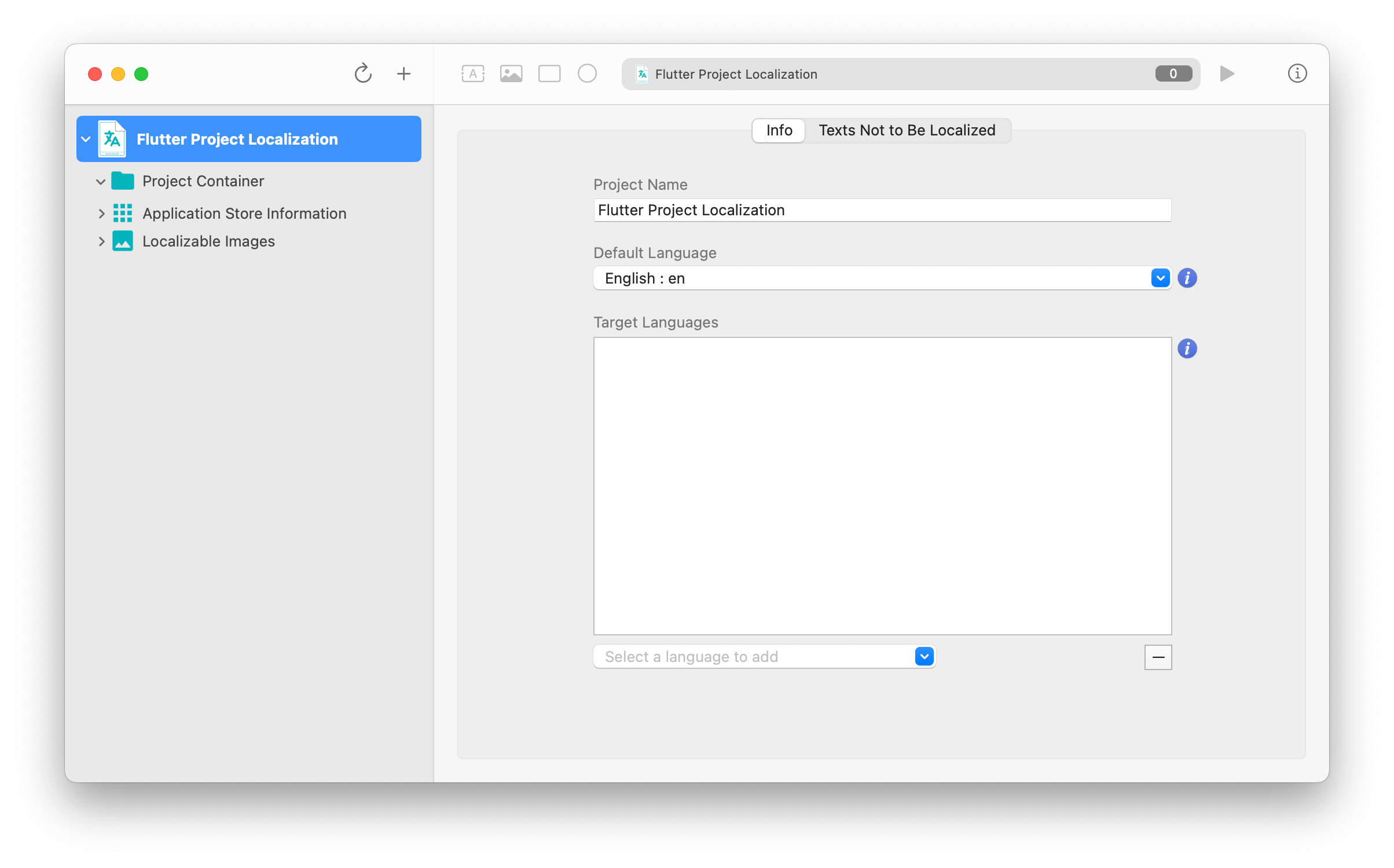This screenshot has height=868, width=1394.
Task: Expand the Application Store Information node
Action: (x=101, y=214)
